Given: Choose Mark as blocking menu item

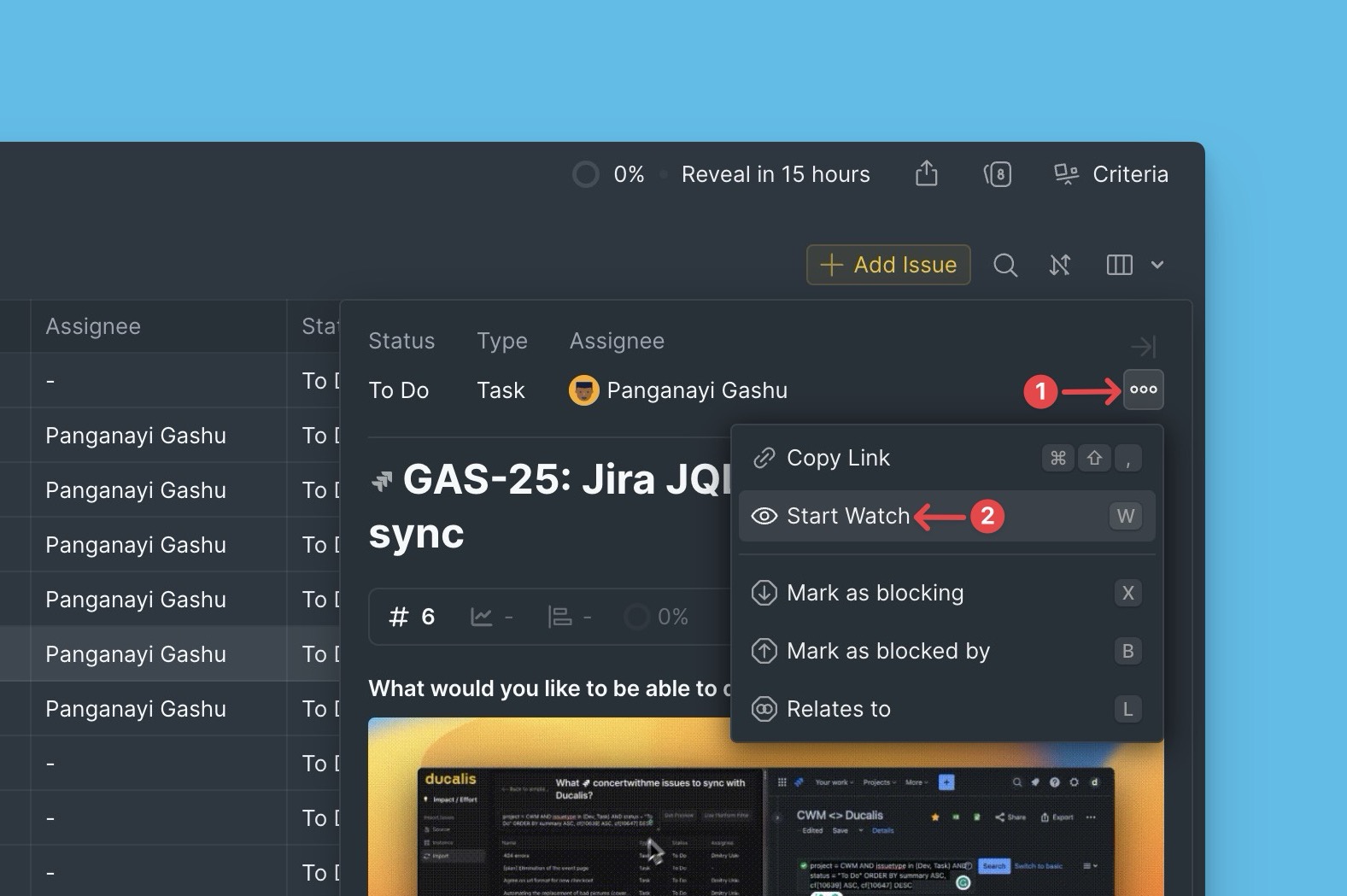Looking at the screenshot, I should click(875, 593).
